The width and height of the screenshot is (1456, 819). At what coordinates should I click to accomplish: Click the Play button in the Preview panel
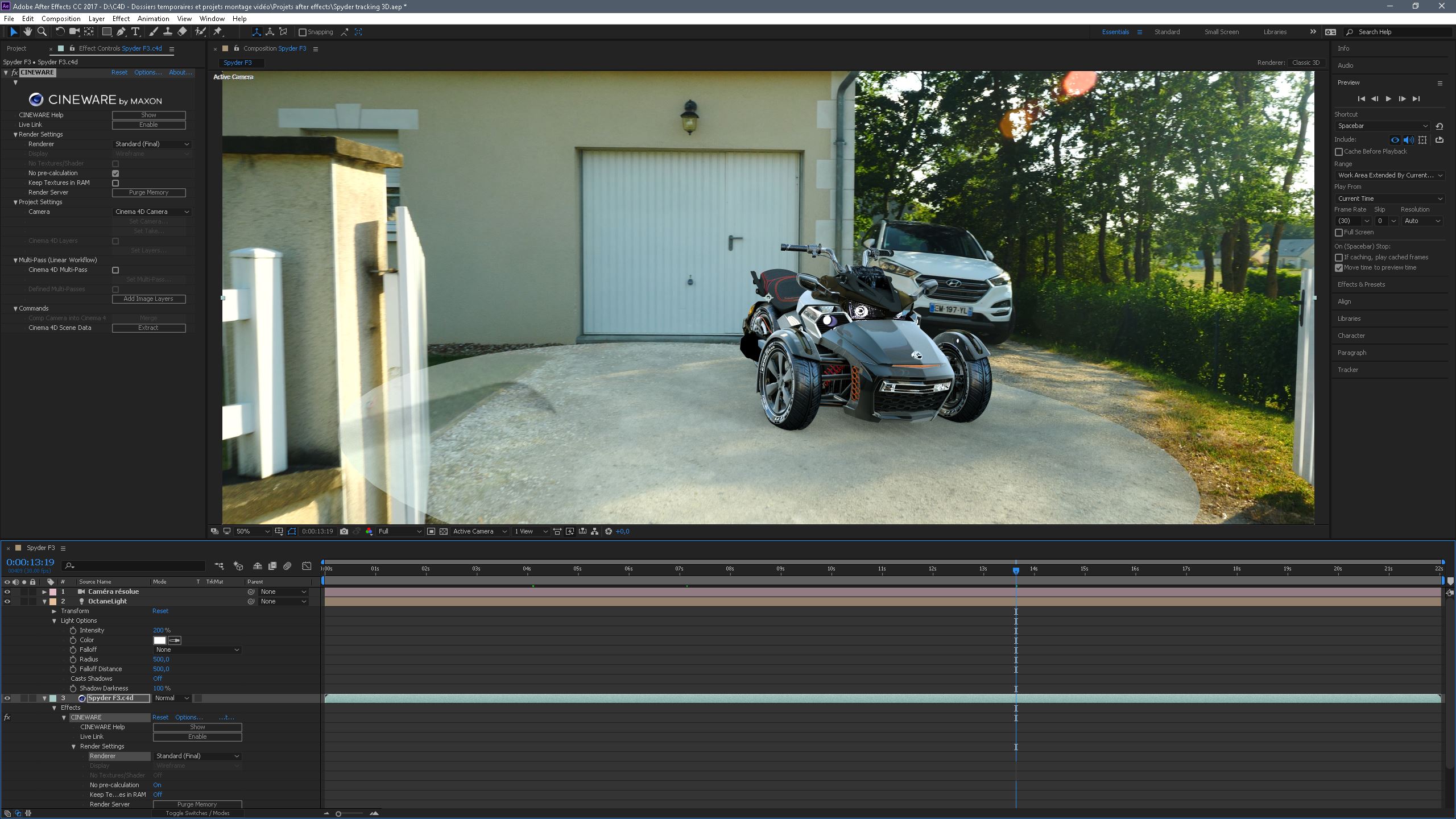pos(1388,98)
